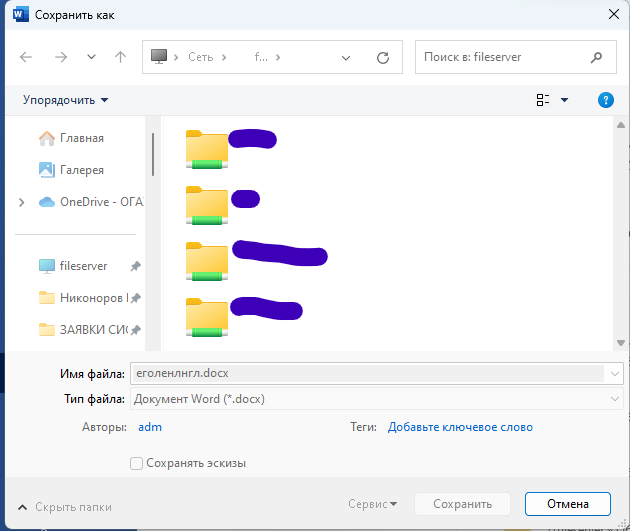Screen dimensions: 630x531
Task: Go back using the left arrow
Action: coord(26,57)
